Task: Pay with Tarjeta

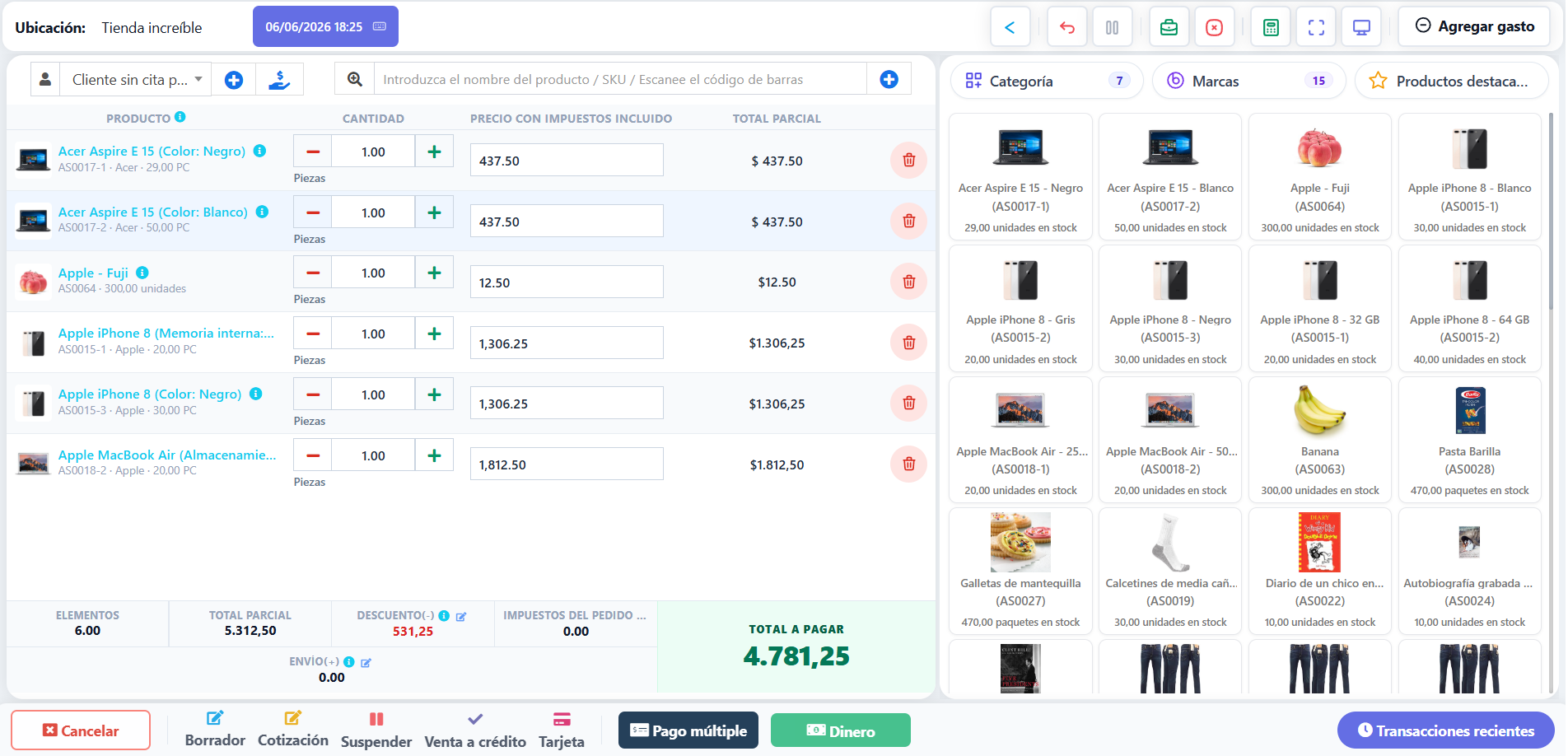Action: [562, 730]
